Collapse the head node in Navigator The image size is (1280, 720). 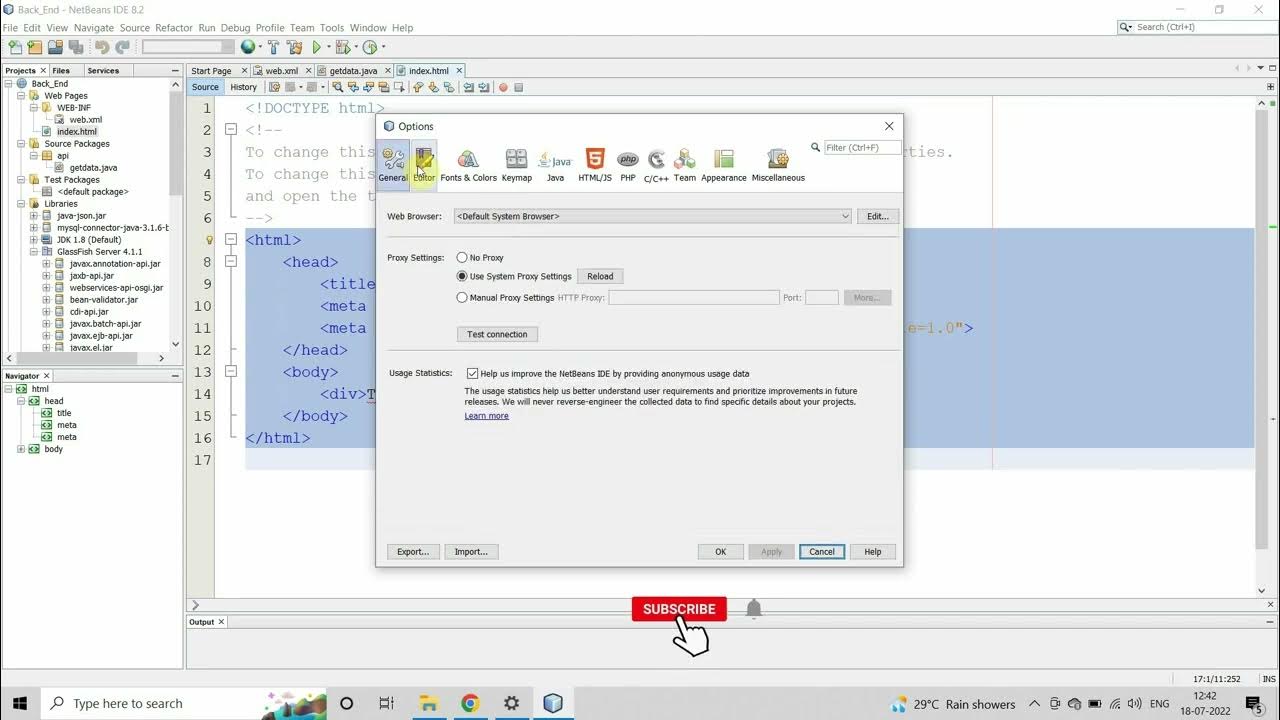[21, 401]
